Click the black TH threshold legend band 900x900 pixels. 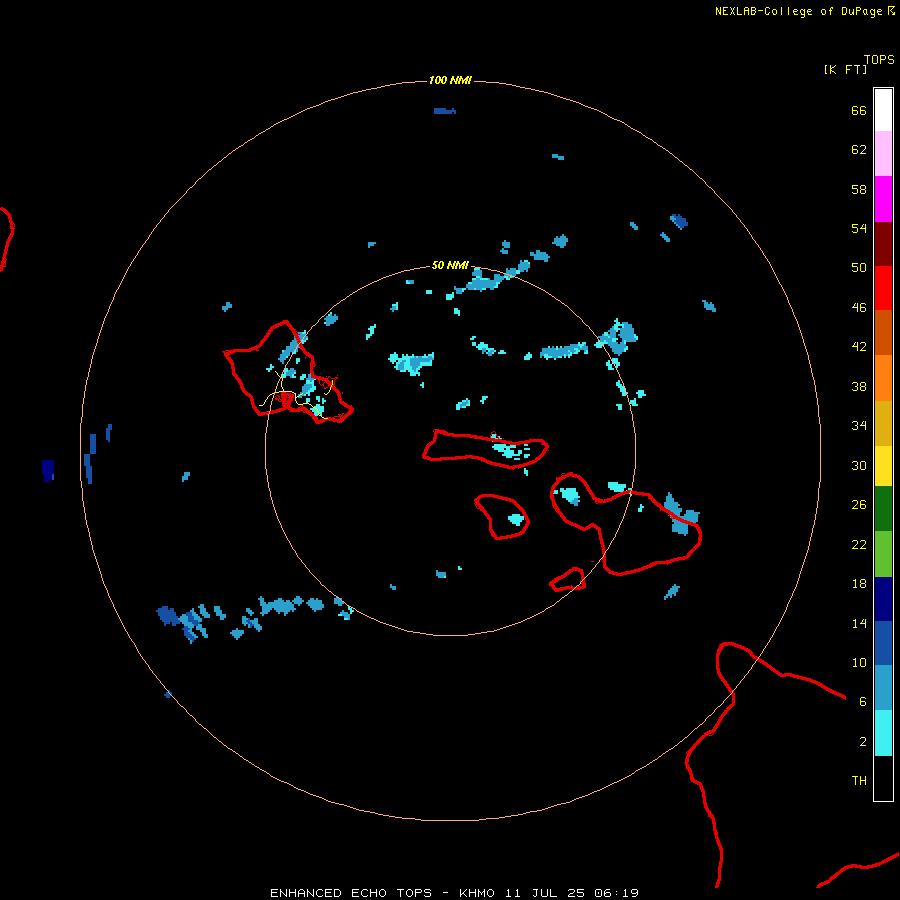tap(883, 778)
